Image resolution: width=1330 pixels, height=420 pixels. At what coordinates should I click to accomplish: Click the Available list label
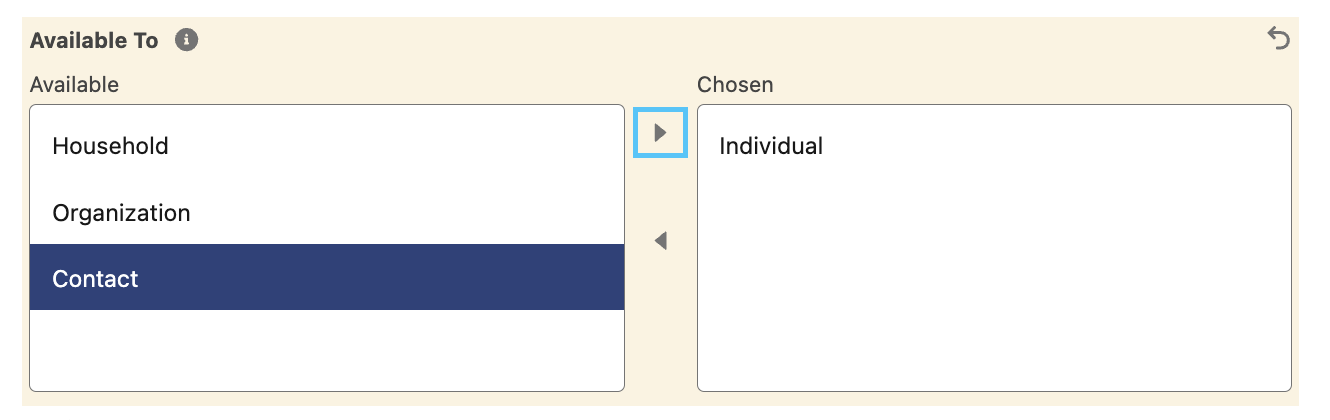pos(74,85)
